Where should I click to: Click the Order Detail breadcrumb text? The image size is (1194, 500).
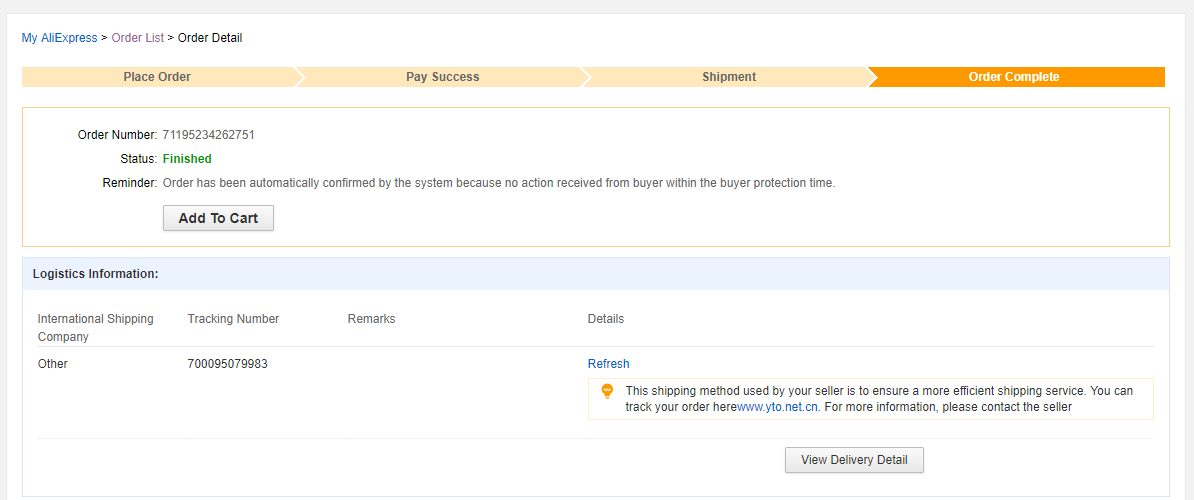210,38
